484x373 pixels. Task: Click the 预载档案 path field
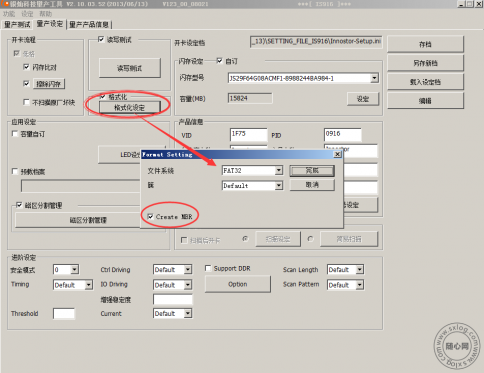tap(81, 186)
